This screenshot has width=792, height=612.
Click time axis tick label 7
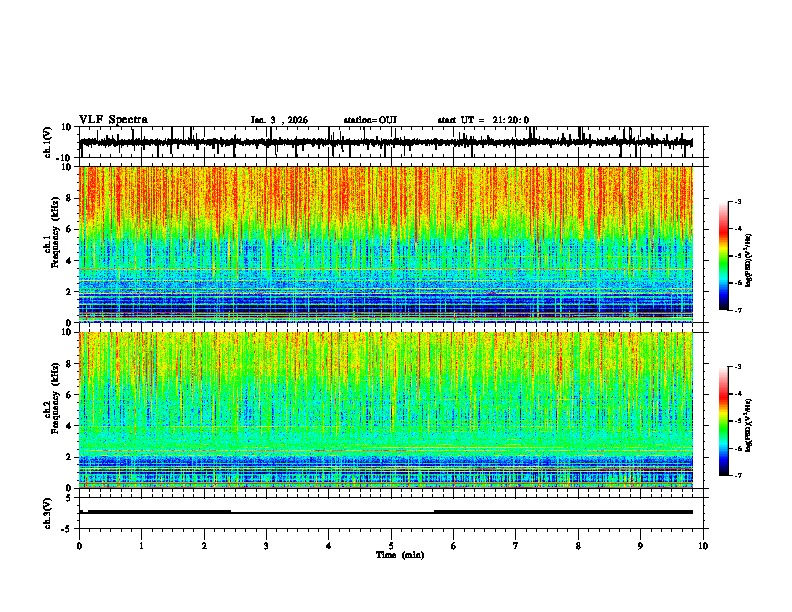pos(516,546)
